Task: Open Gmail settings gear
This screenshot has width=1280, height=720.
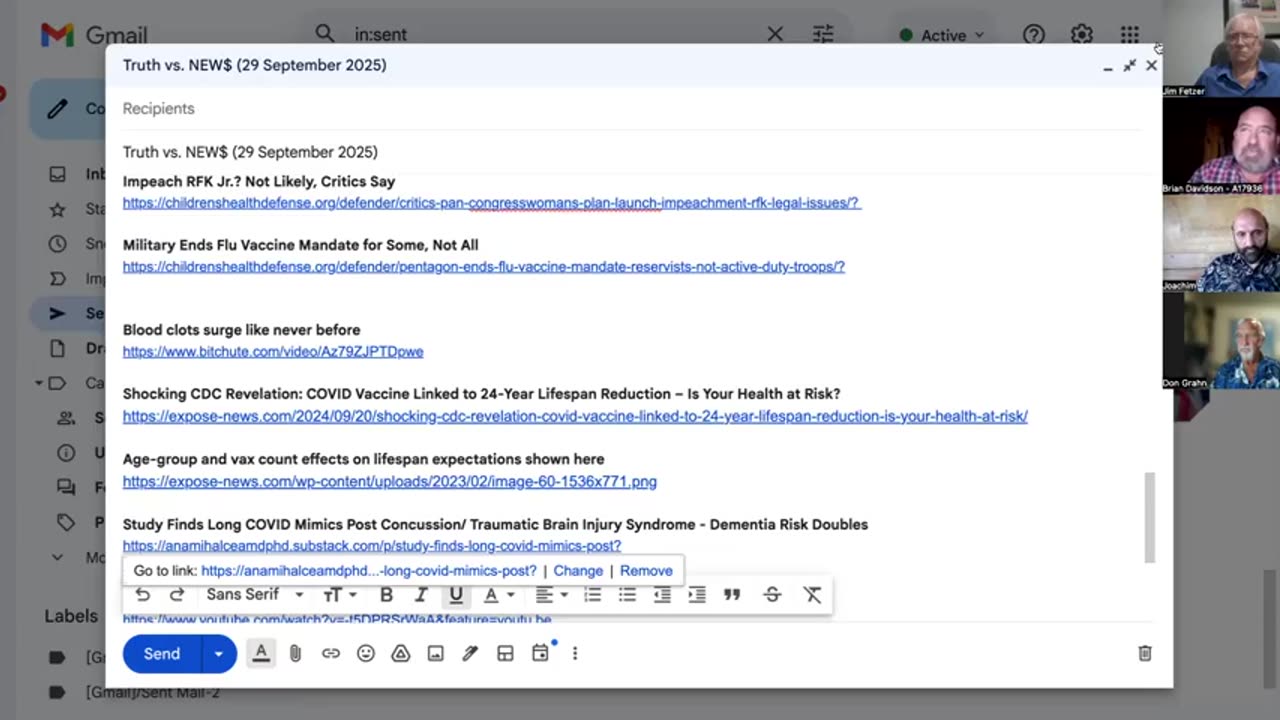Action: [x=1082, y=35]
